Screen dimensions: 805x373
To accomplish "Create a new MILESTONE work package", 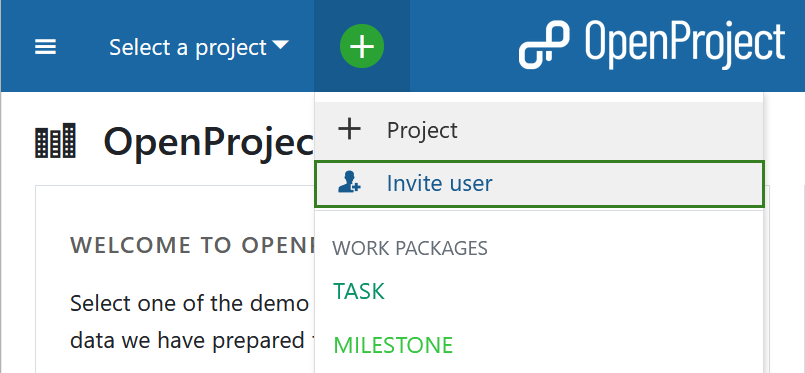I will 393,345.
